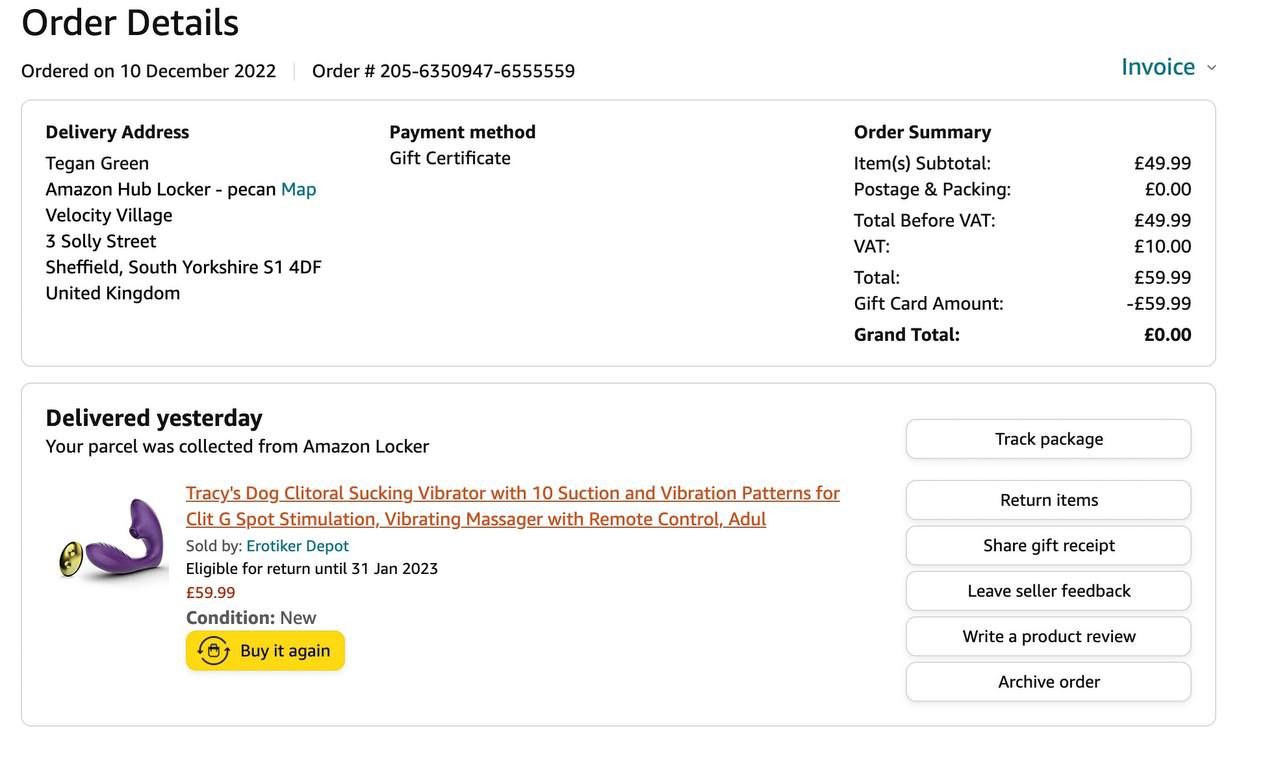The image size is (1280, 761).
Task: Click the Ordered on date text
Action: (148, 71)
